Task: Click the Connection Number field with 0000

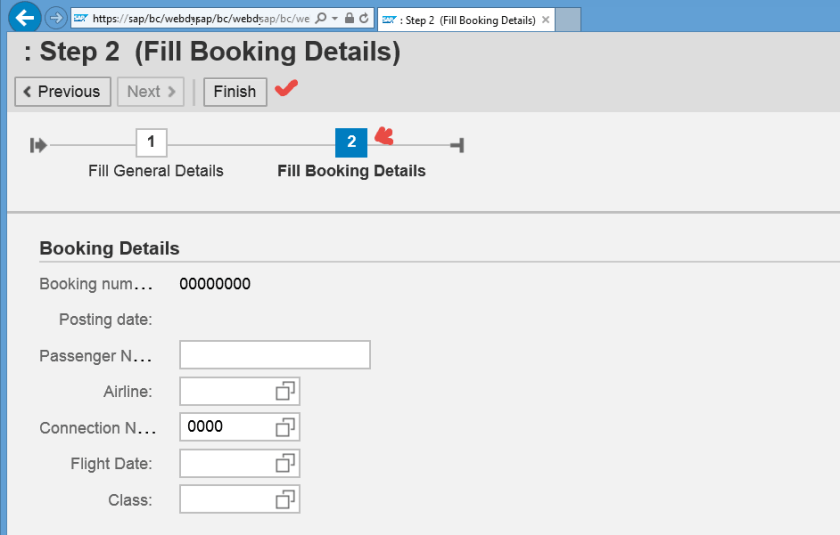Action: pos(239,427)
